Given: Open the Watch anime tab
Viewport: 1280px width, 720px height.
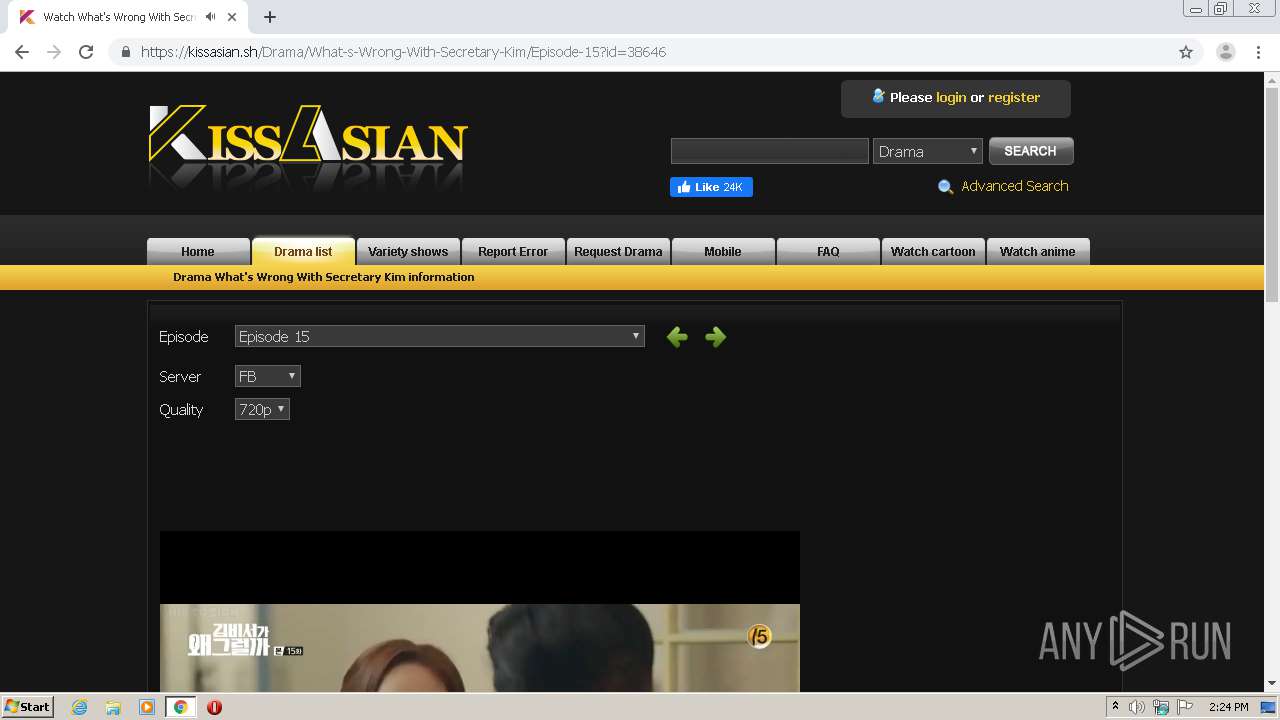Looking at the screenshot, I should click(x=1038, y=251).
